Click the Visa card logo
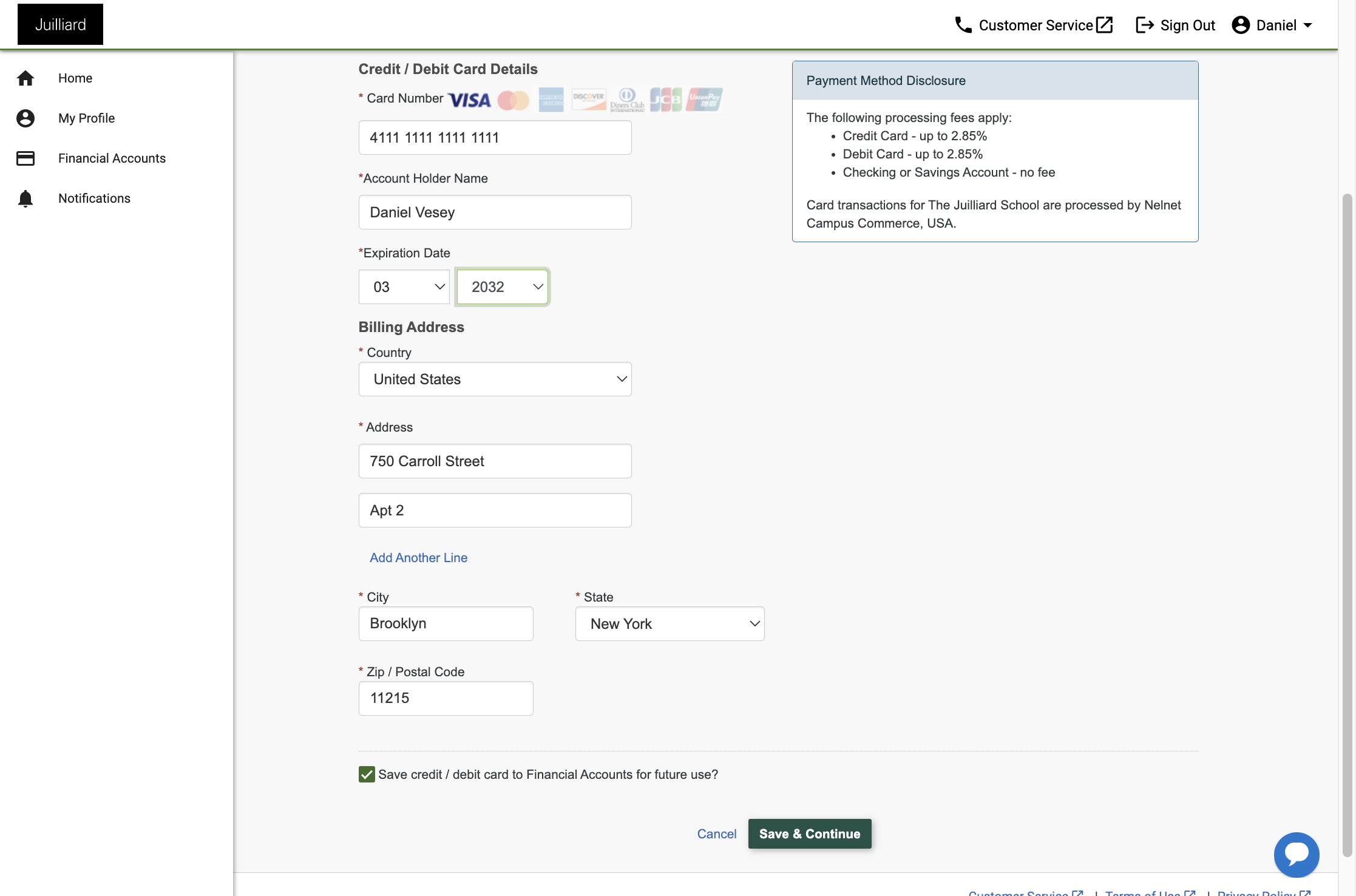Viewport: 1356px width, 896px height. pyautogui.click(x=469, y=100)
